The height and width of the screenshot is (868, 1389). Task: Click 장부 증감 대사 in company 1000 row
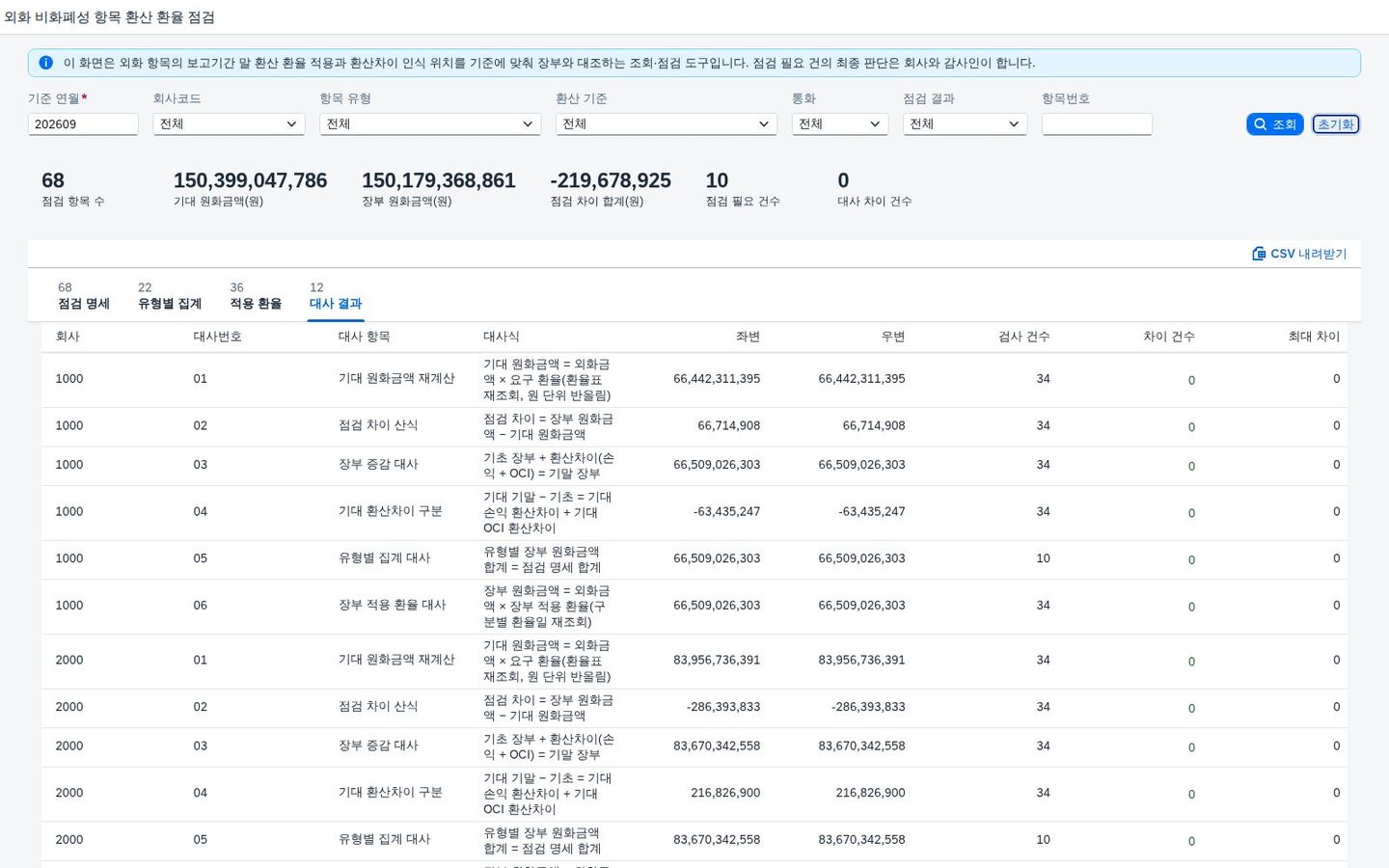[x=378, y=465]
